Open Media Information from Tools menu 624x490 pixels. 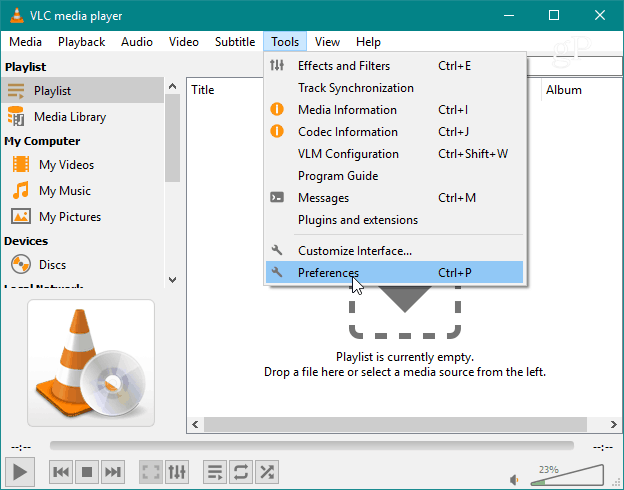(x=394, y=109)
